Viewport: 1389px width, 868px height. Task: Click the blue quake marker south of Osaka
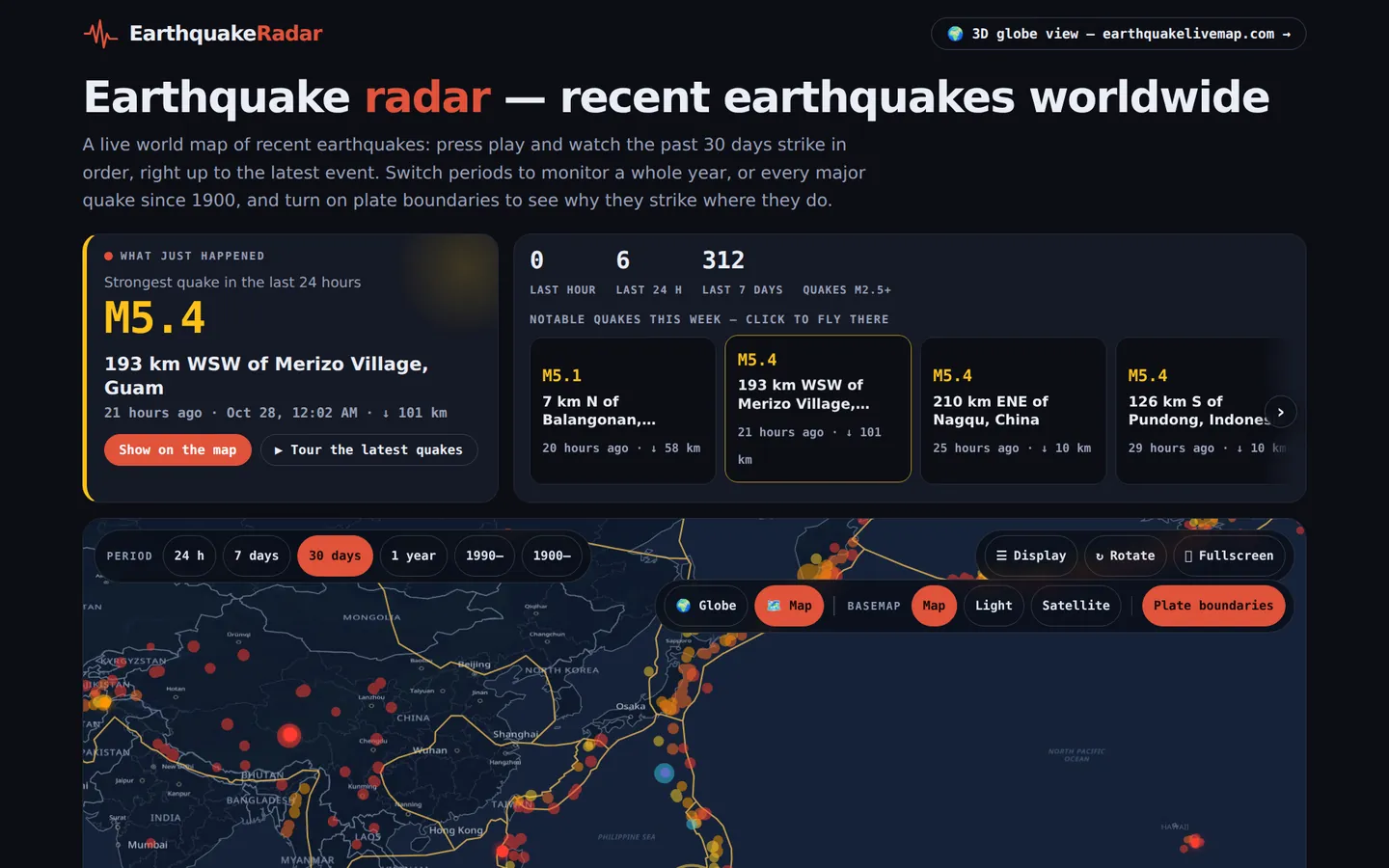click(x=664, y=773)
